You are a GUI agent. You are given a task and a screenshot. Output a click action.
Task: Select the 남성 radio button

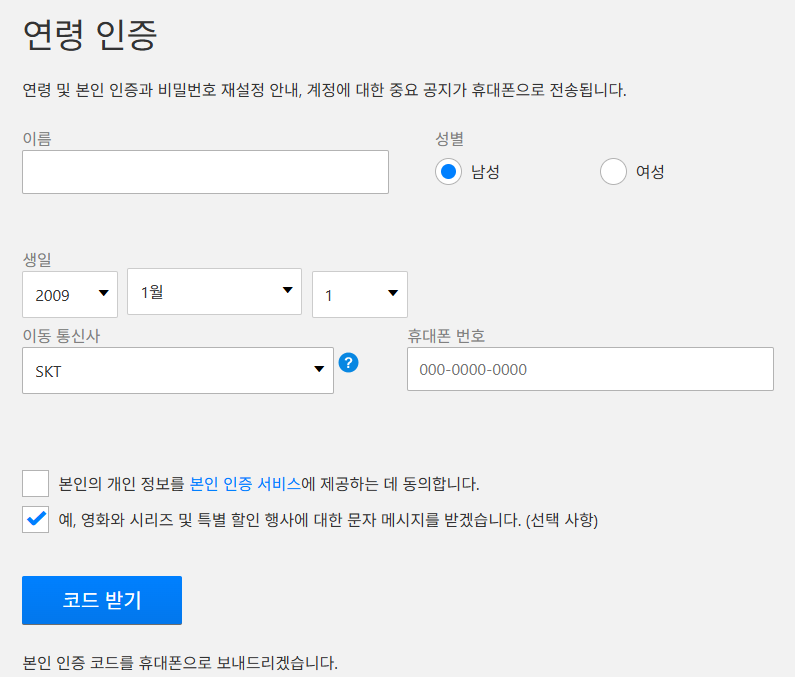click(x=448, y=171)
